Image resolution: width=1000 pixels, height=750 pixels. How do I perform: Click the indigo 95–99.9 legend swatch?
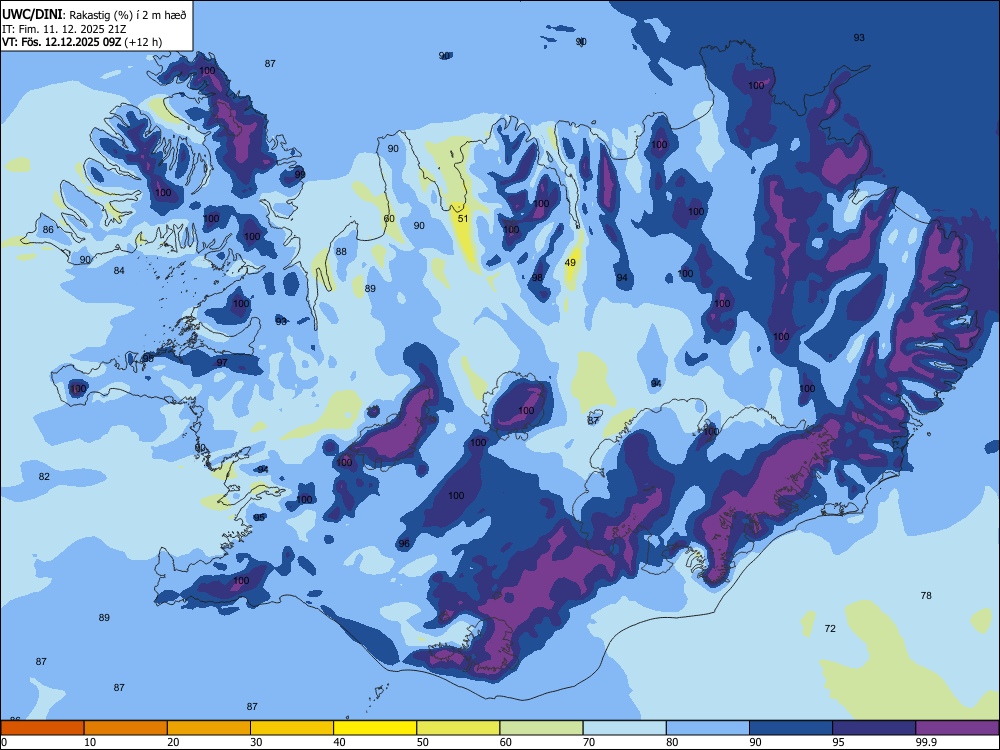[x=874, y=728]
